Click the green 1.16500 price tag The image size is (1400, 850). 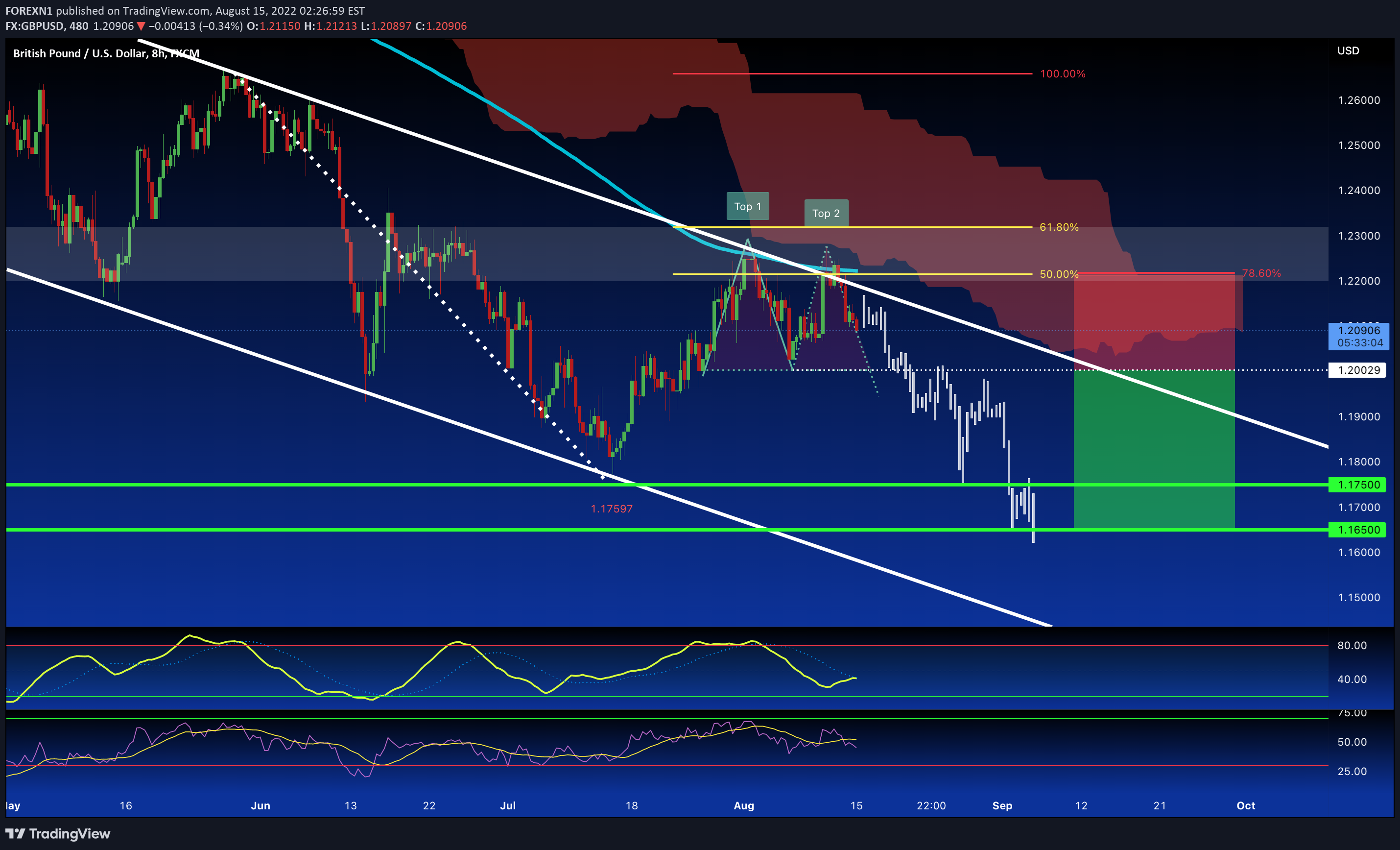1357,530
